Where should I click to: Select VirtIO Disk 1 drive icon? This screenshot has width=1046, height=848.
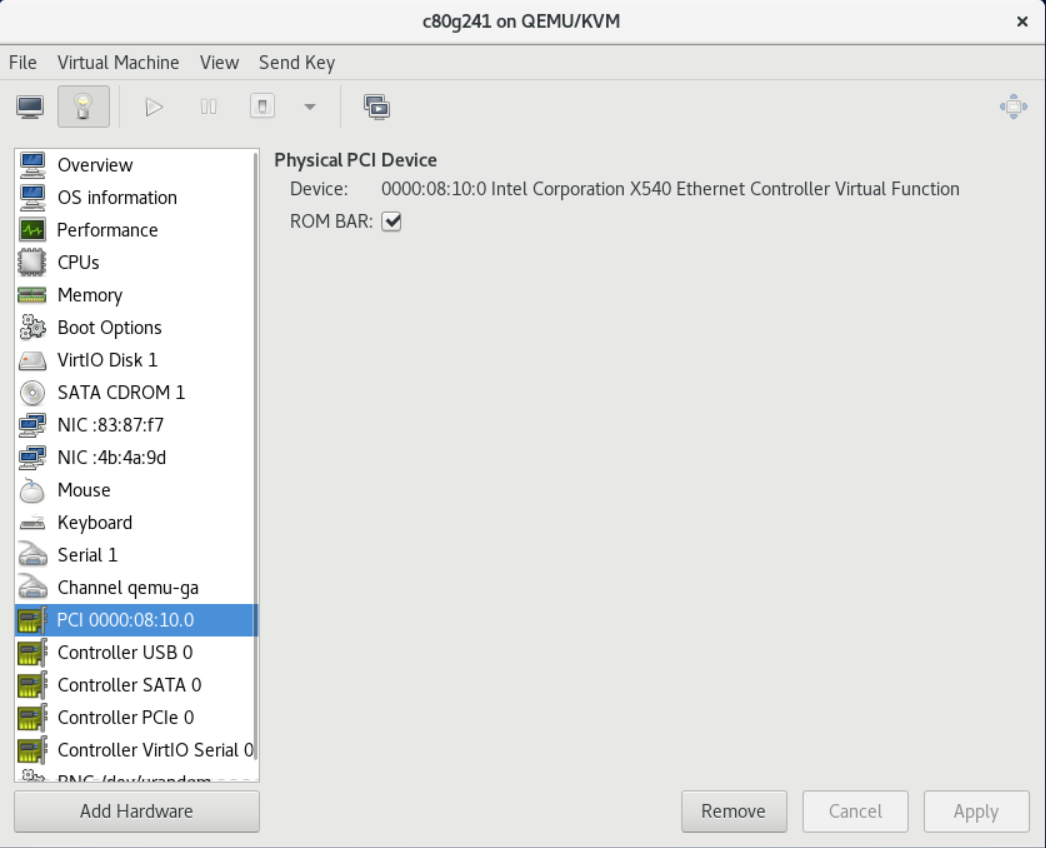32,360
